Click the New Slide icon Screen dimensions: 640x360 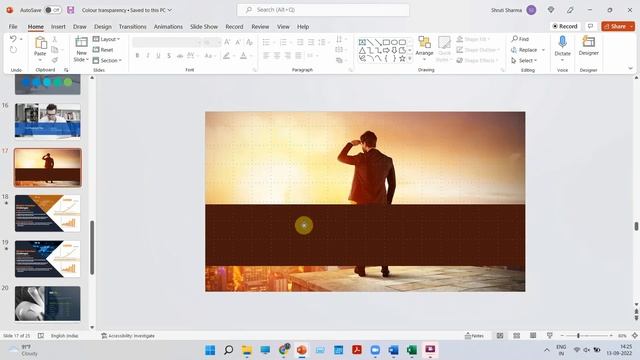81,42
